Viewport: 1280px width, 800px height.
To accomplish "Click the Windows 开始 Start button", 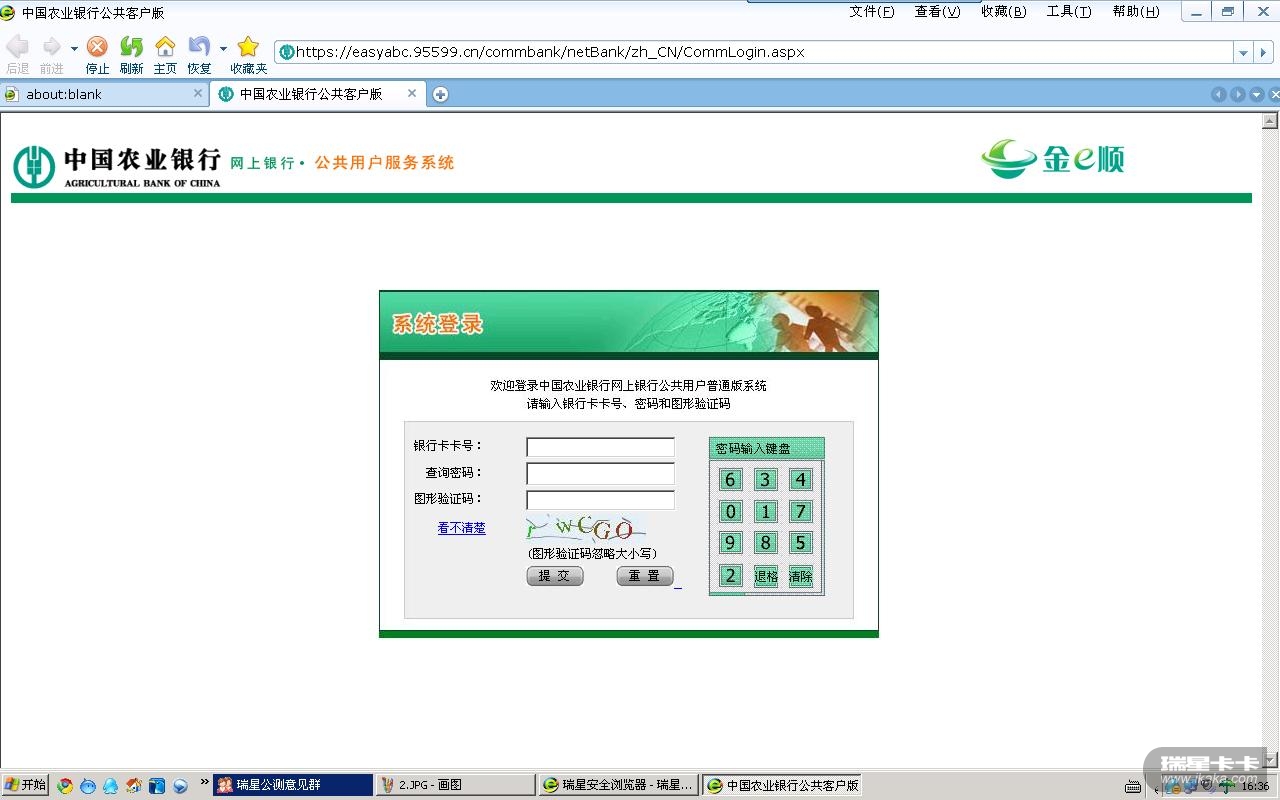I will click(25, 785).
